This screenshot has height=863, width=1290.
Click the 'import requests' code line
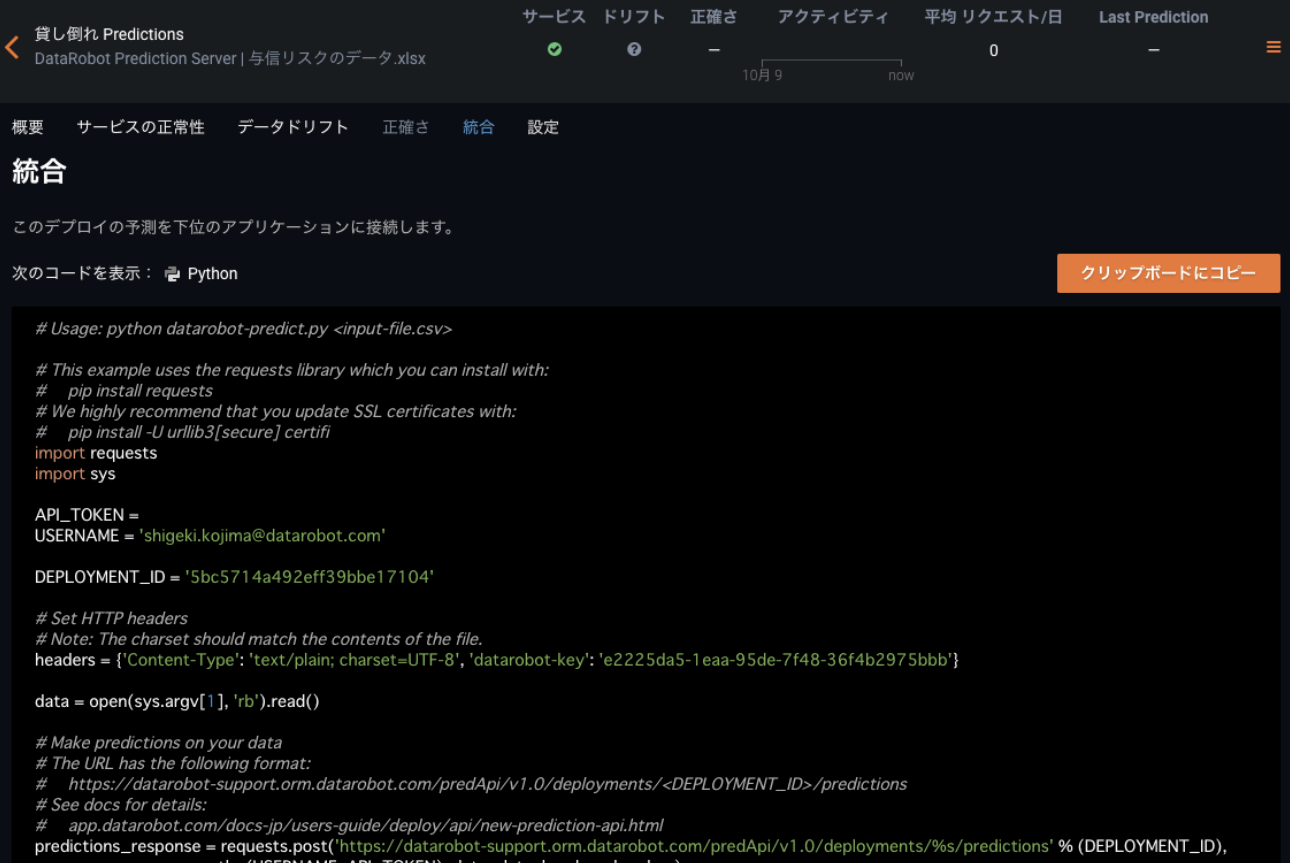96,453
